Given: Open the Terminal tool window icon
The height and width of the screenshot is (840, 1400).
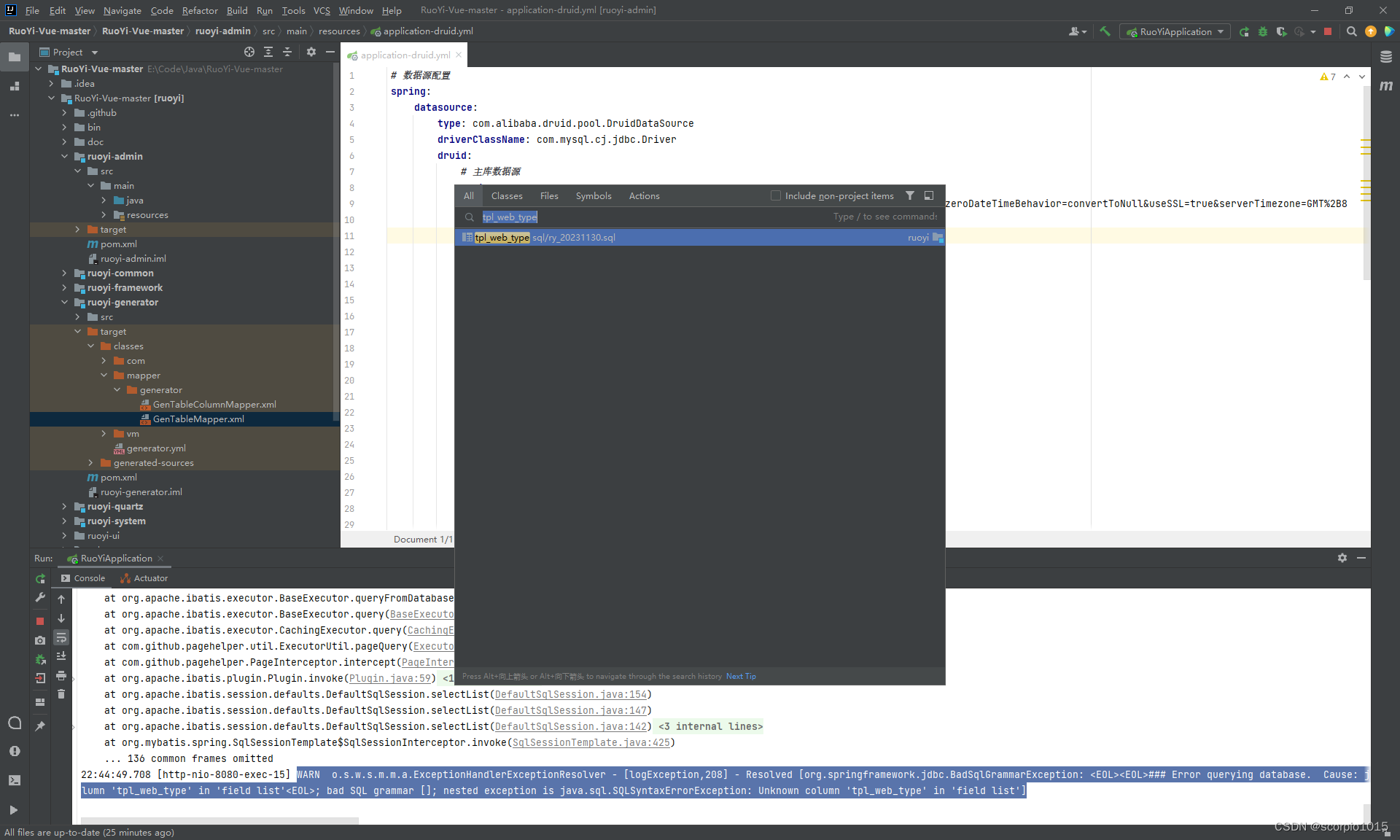Looking at the screenshot, I should pos(15,780).
